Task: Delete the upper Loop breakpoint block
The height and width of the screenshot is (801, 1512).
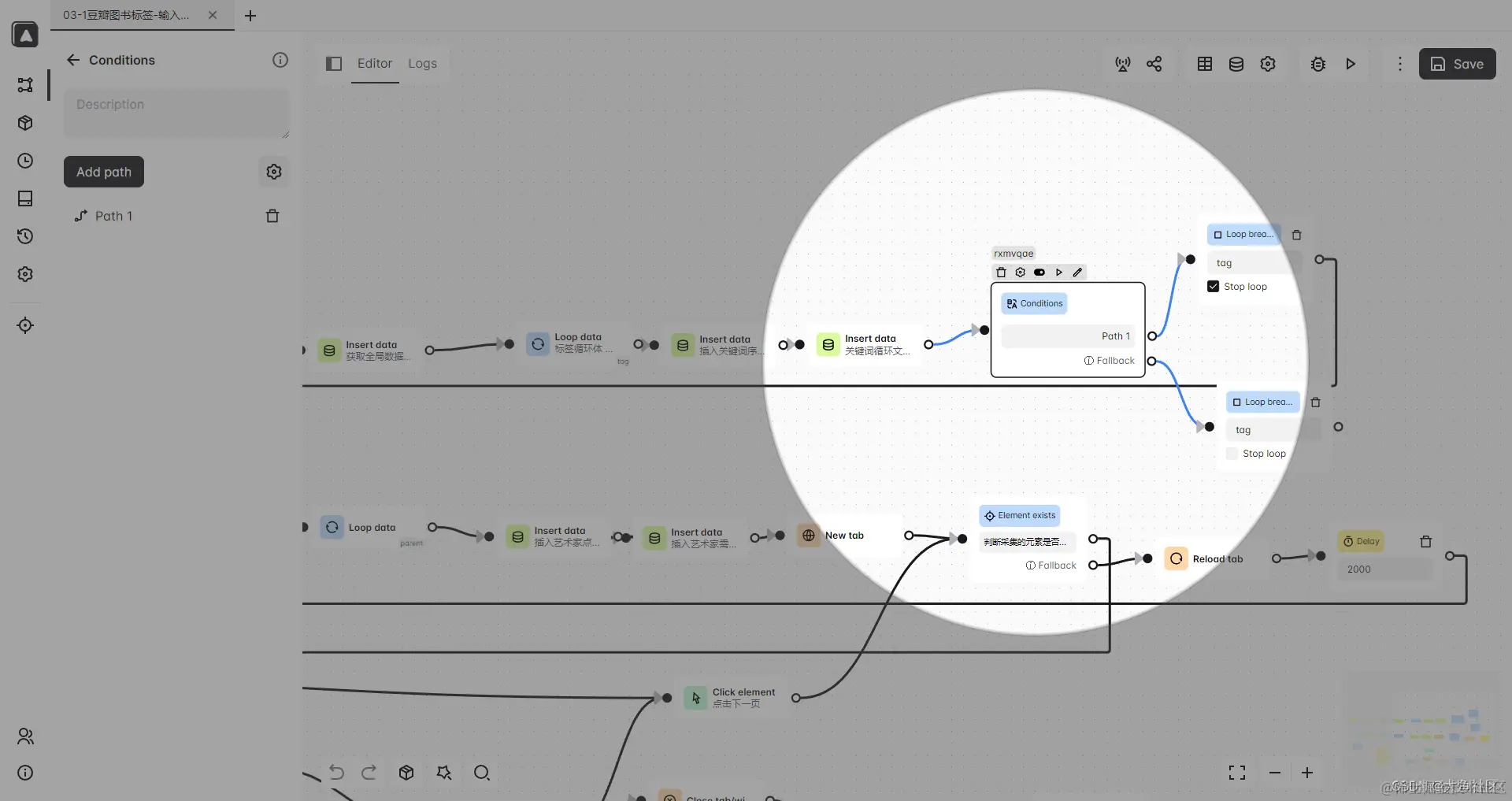Action: click(x=1297, y=235)
